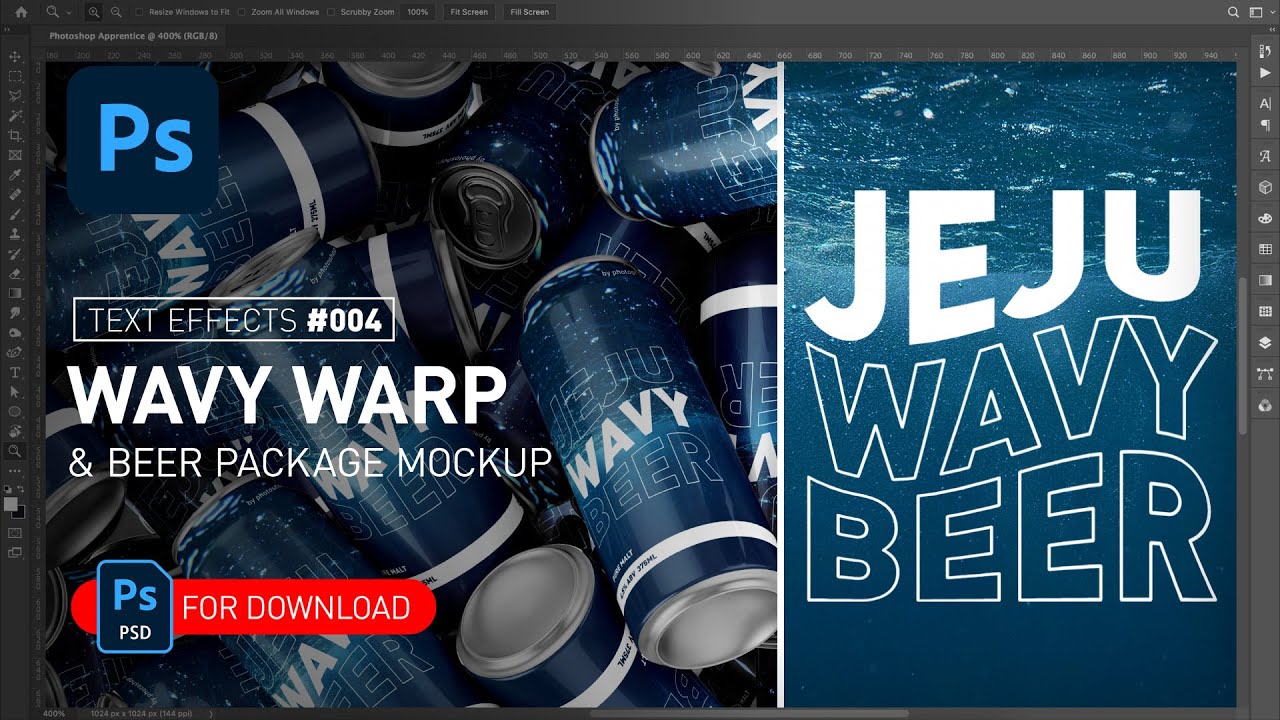
Task: Select the Crop tool
Action: point(15,135)
